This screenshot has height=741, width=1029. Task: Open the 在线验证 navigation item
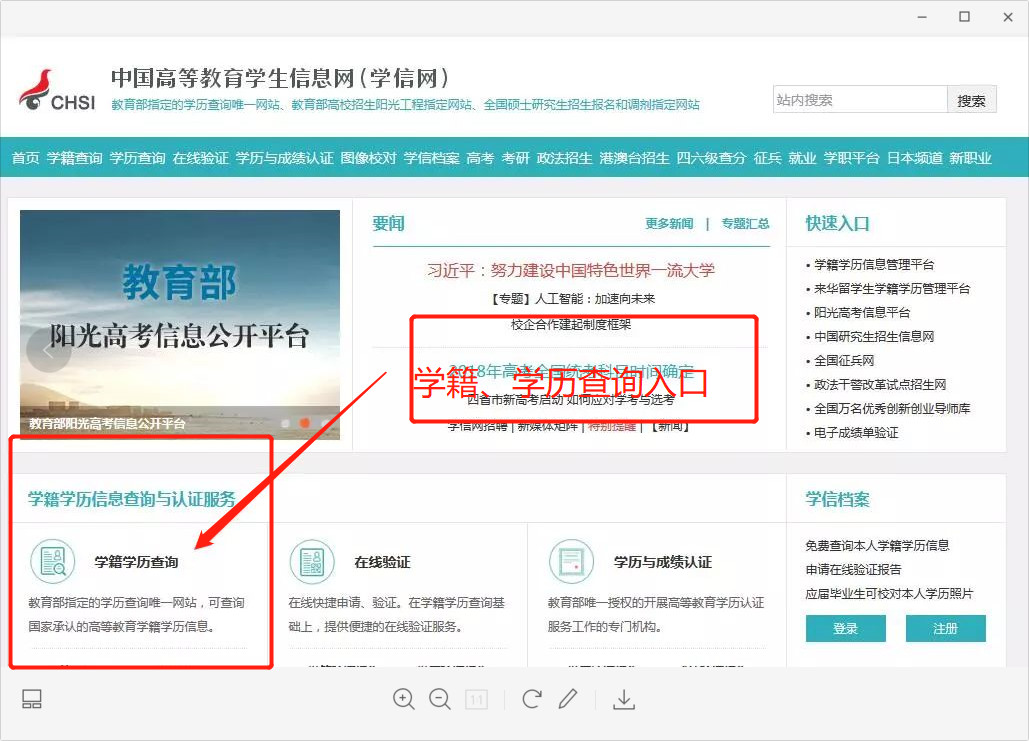pos(200,158)
